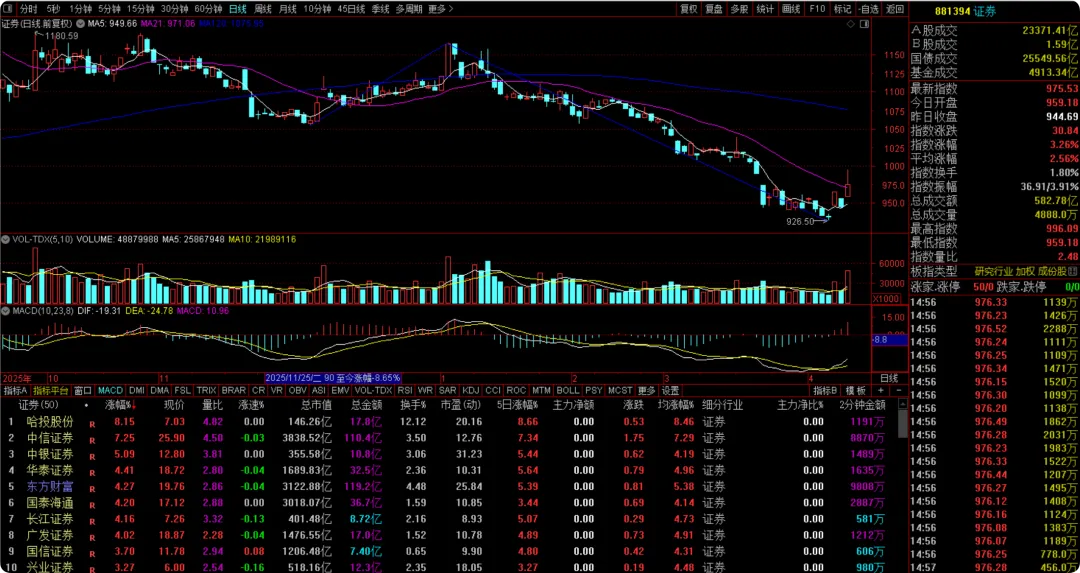Screen dimensions: 1080x573
Task: Select the DMI indicator
Action: [x=137, y=390]
